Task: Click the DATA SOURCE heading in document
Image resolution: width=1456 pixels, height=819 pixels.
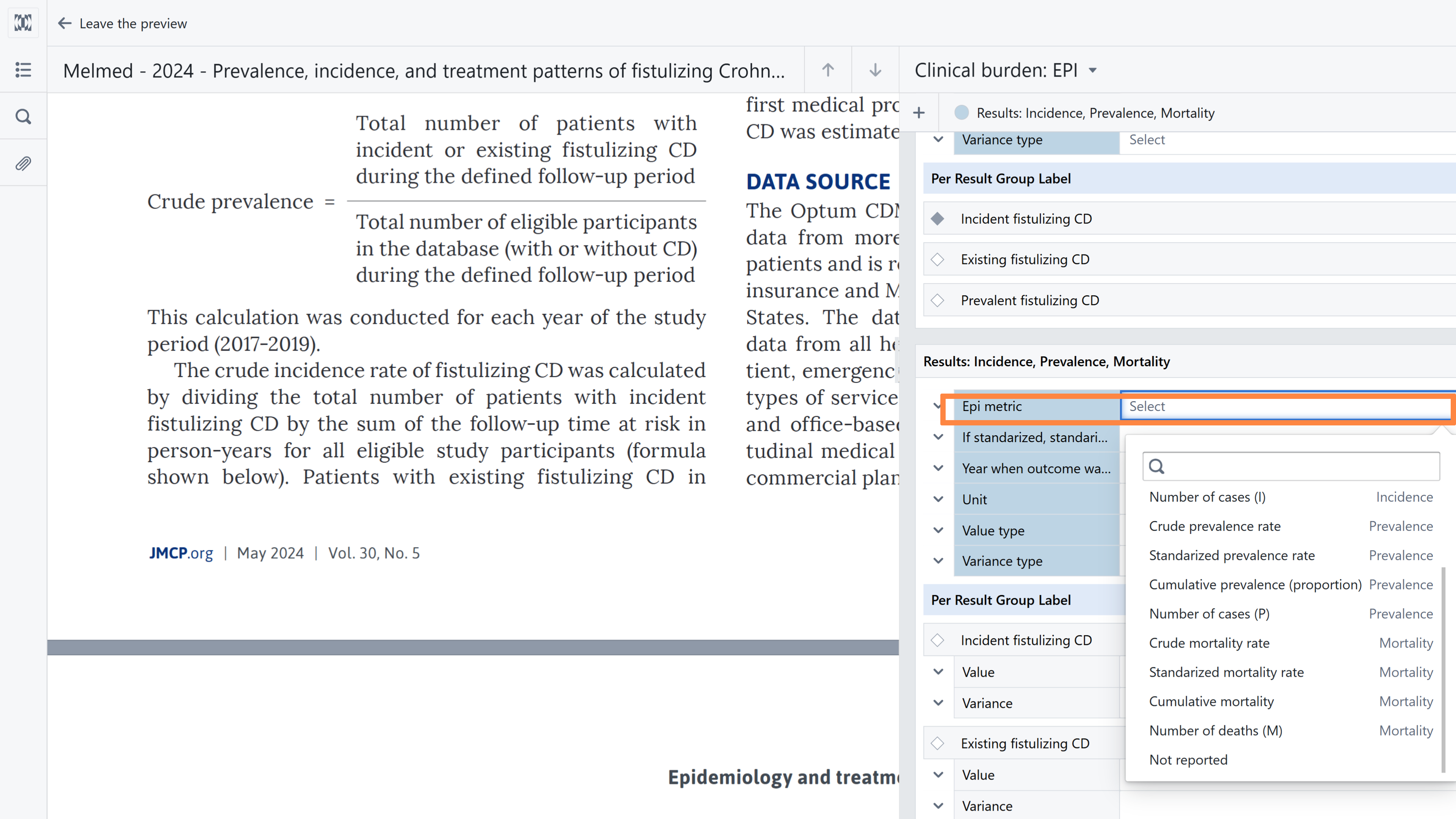Action: pos(818,182)
